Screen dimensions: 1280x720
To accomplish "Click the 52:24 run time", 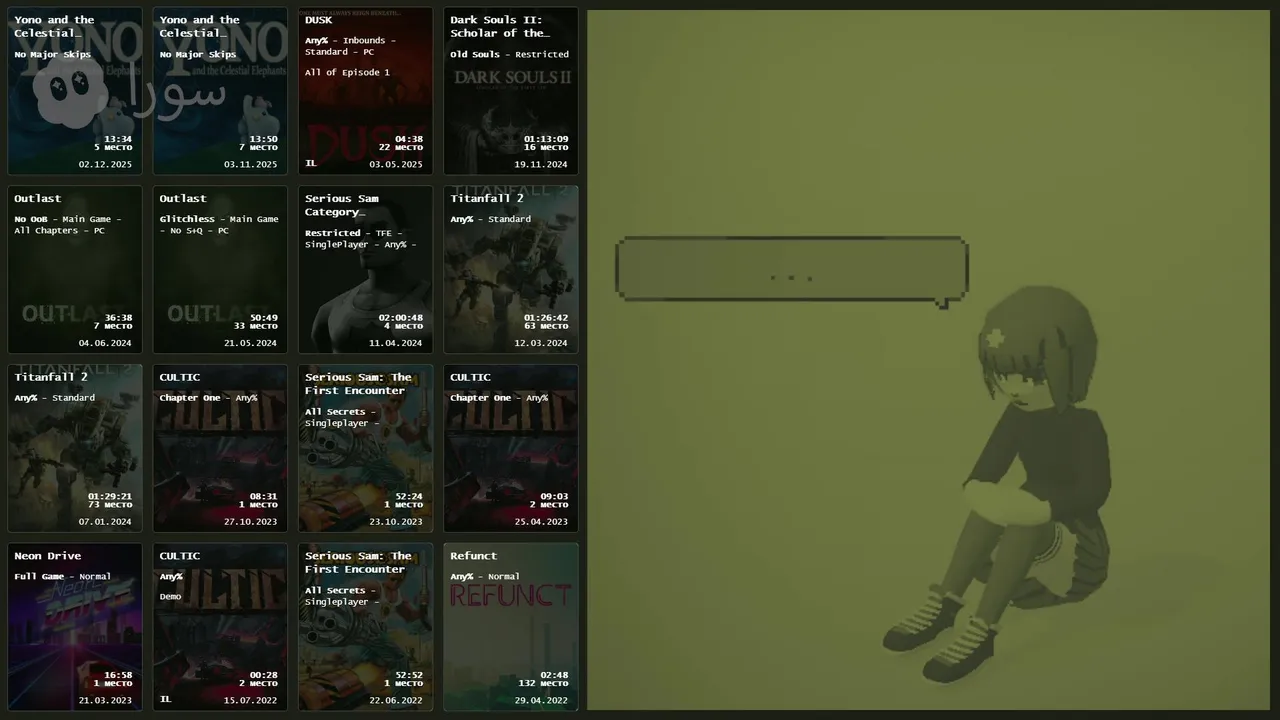I will pyautogui.click(x=409, y=496).
